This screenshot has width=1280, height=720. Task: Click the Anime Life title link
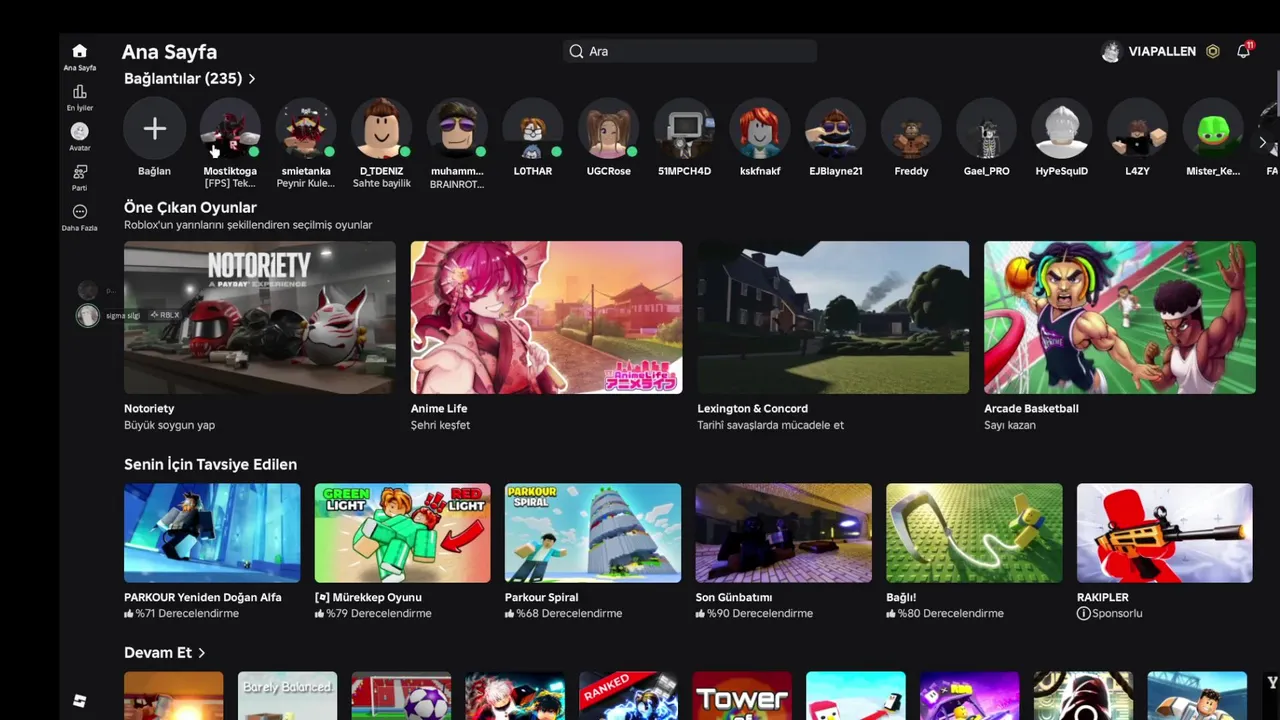point(439,408)
